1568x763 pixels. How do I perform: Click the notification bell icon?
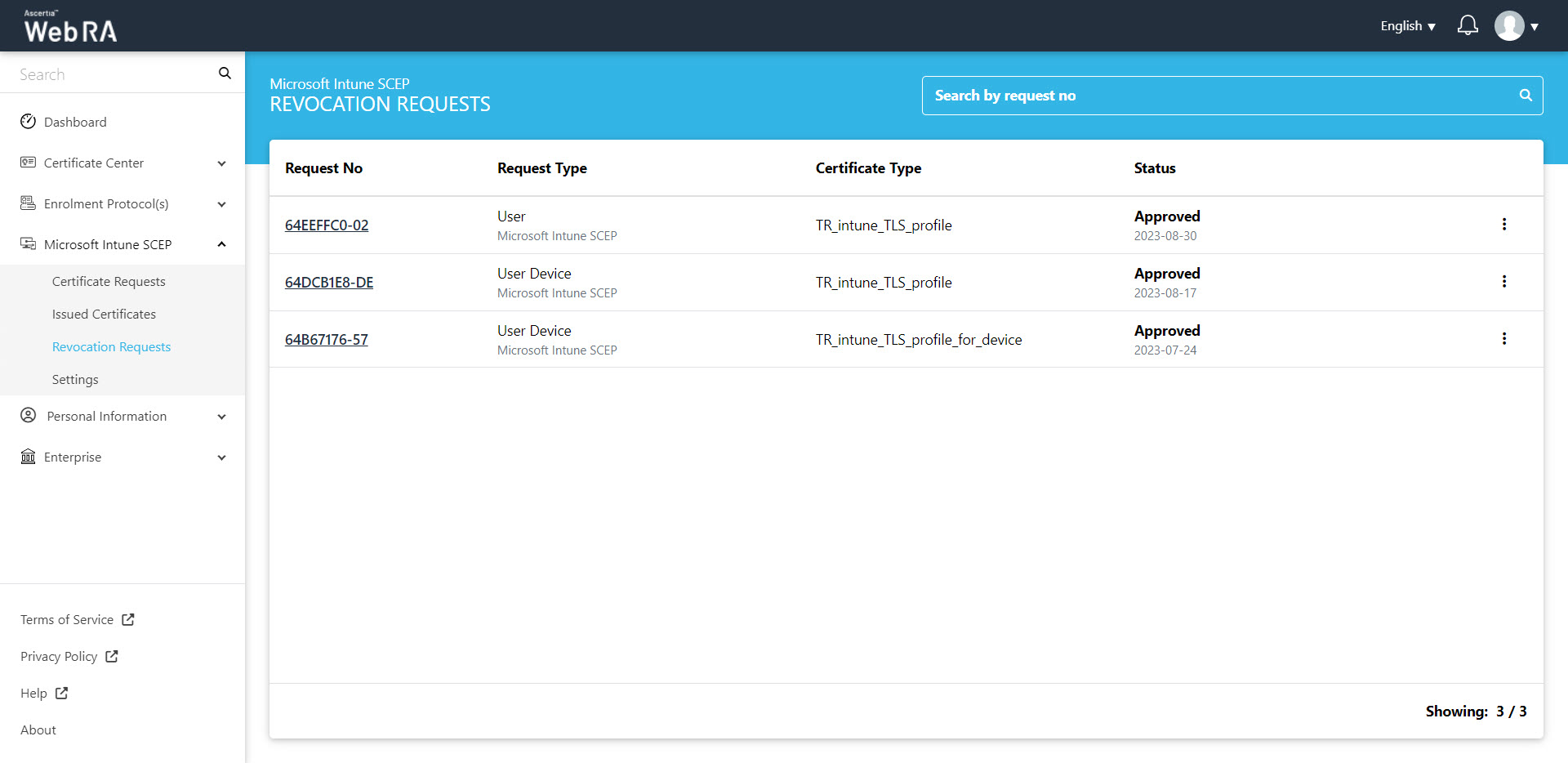pyautogui.click(x=1468, y=25)
